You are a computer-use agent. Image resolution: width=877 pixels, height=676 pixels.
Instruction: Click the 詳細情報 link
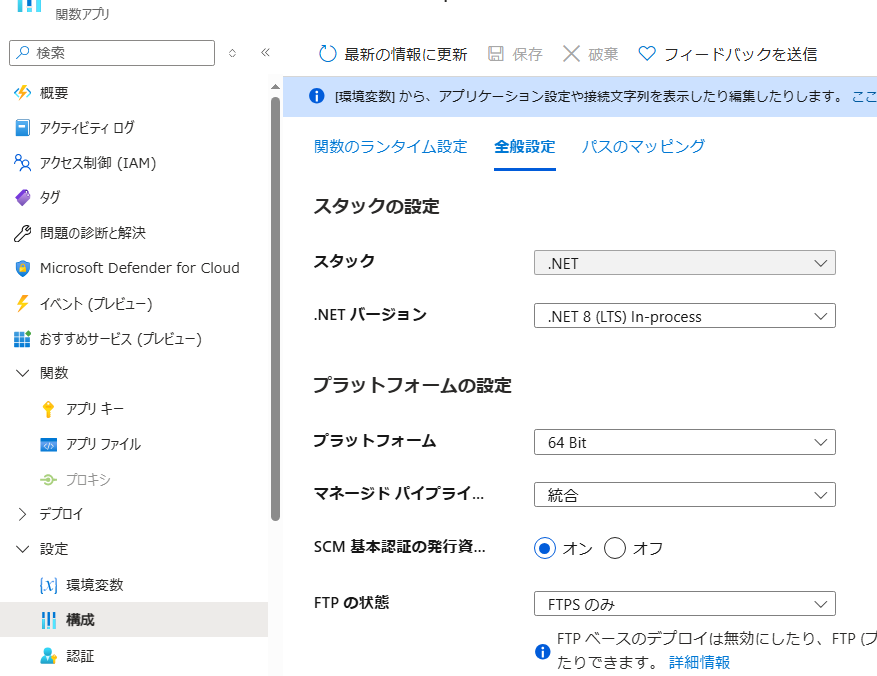(x=699, y=663)
